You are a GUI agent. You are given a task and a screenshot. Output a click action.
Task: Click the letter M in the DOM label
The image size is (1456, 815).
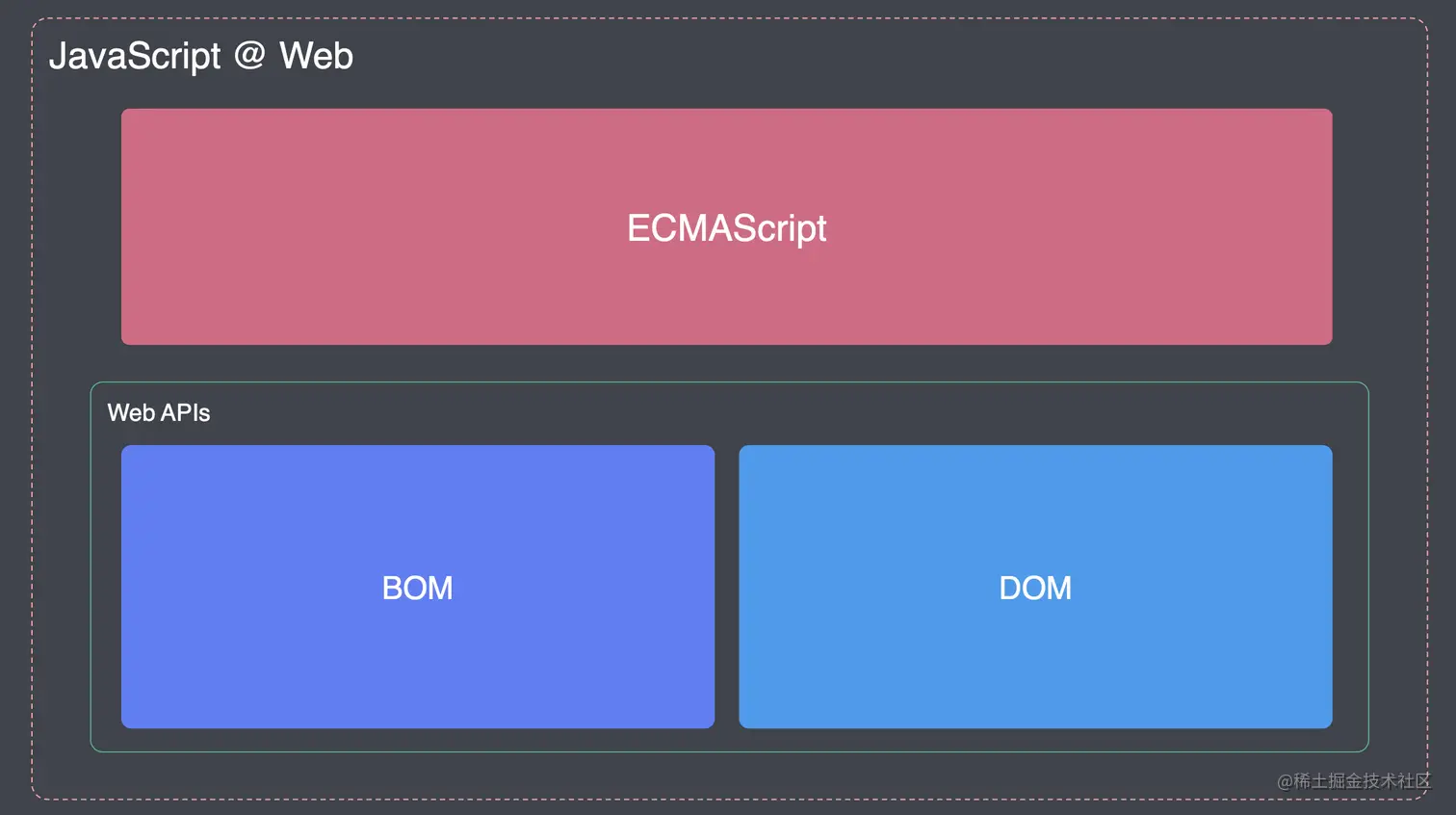(1060, 588)
